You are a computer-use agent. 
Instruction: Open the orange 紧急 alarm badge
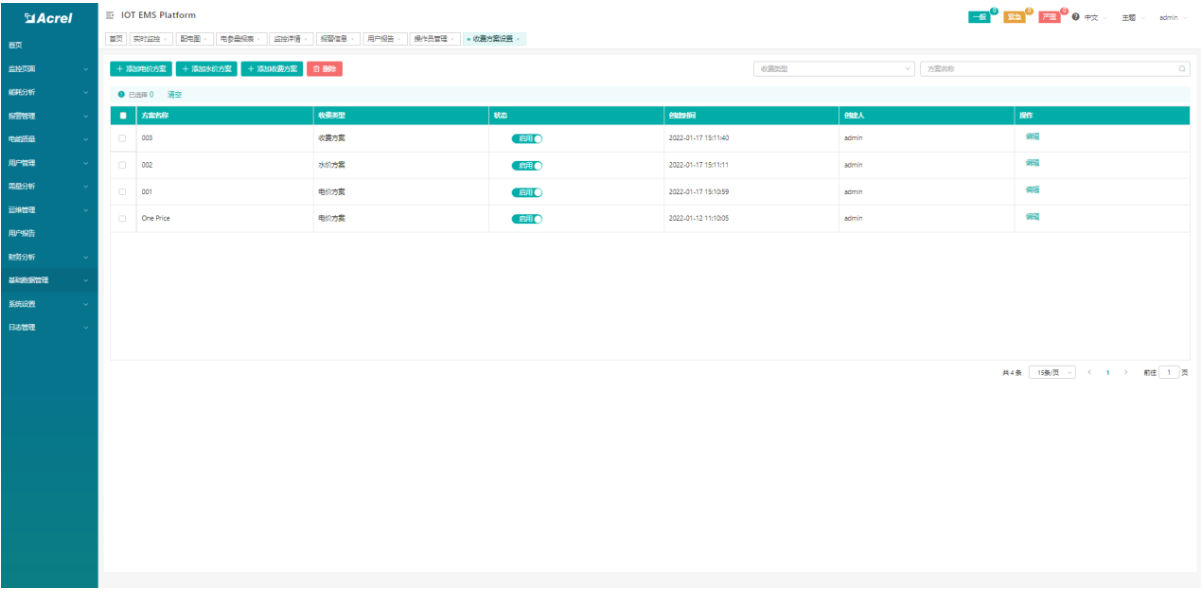1014,18
